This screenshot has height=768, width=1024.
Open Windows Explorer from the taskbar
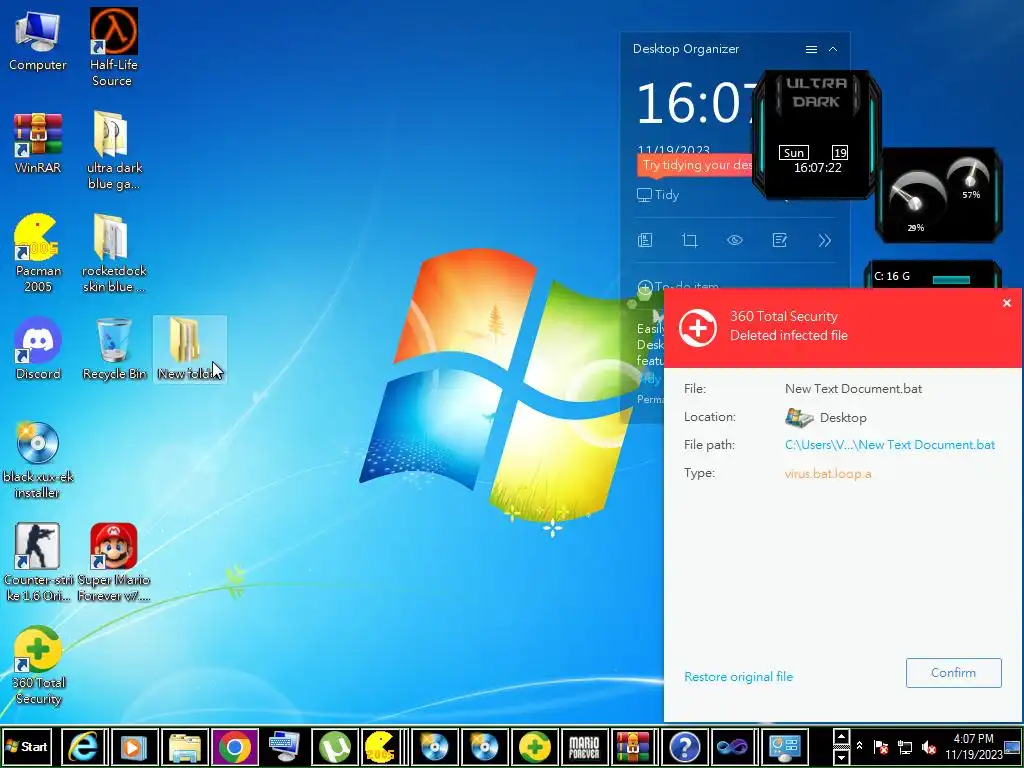pos(185,746)
